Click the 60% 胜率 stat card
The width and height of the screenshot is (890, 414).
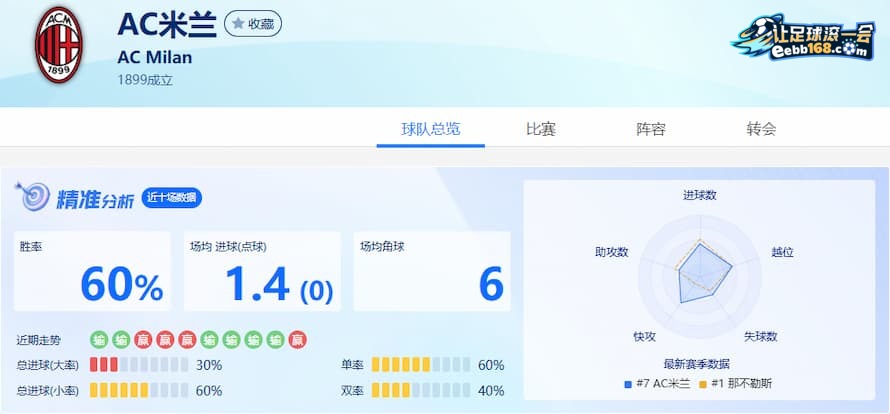92,272
